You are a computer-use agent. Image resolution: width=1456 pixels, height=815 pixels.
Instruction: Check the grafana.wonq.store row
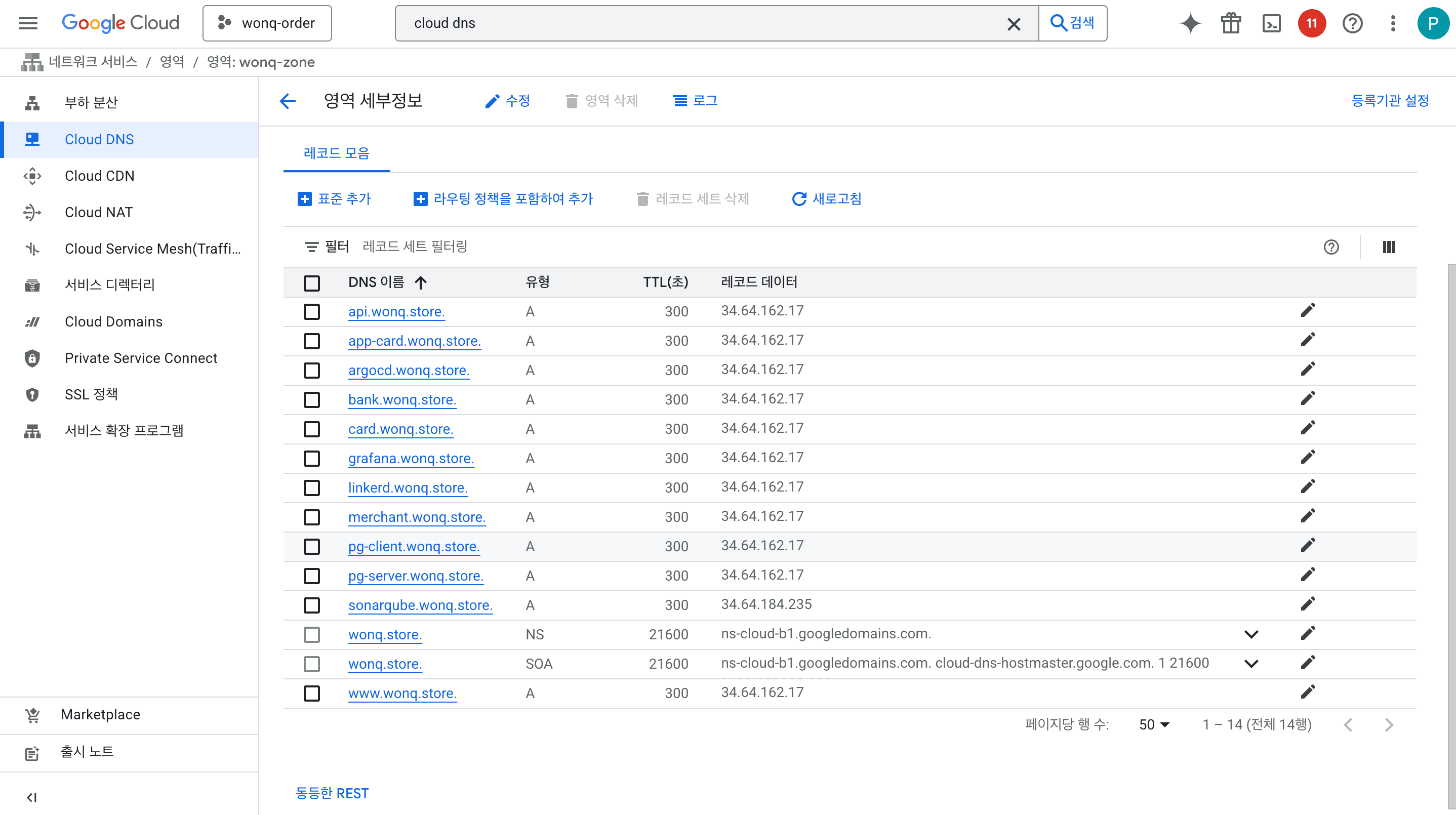pyautogui.click(x=311, y=458)
